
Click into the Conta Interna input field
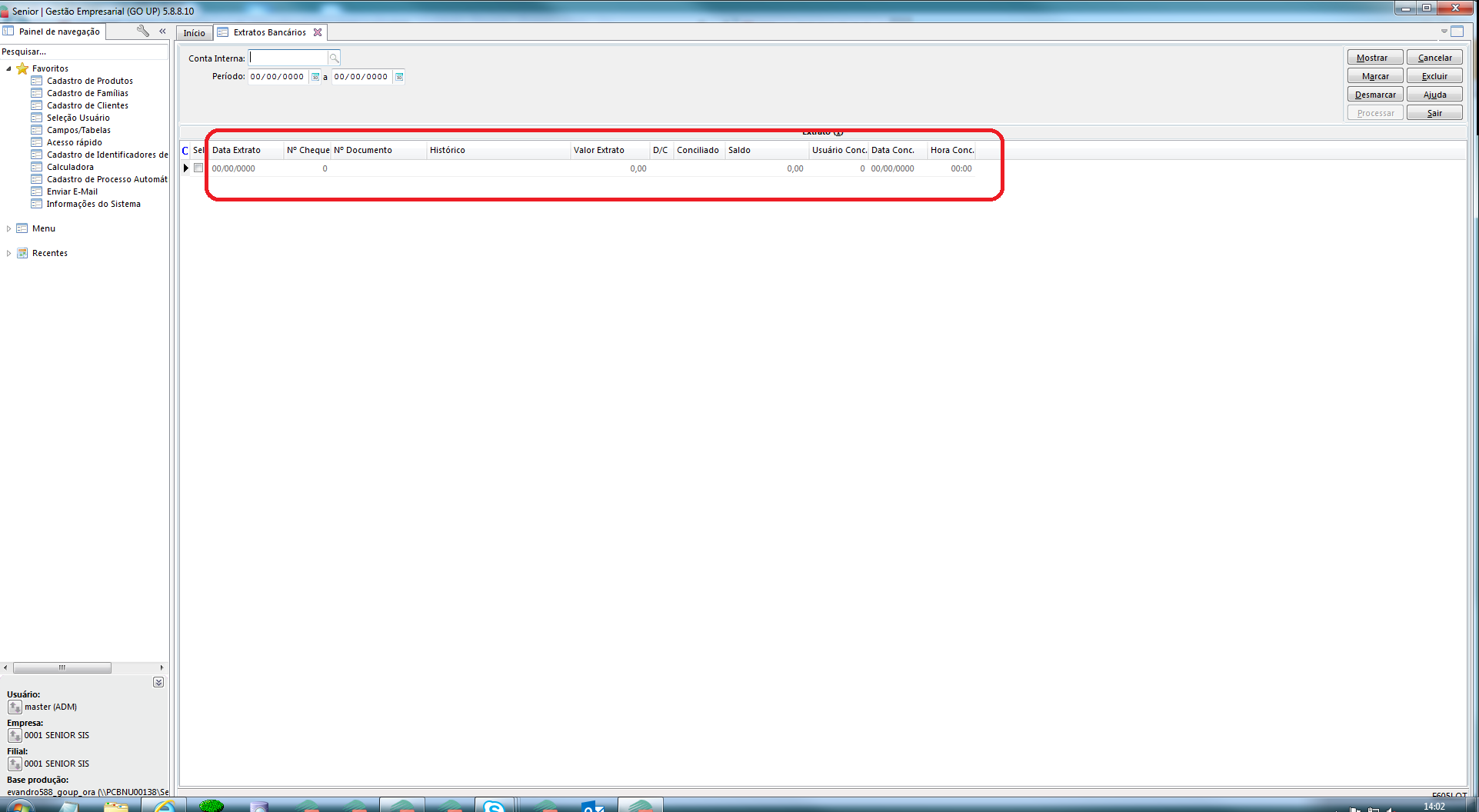(x=288, y=58)
